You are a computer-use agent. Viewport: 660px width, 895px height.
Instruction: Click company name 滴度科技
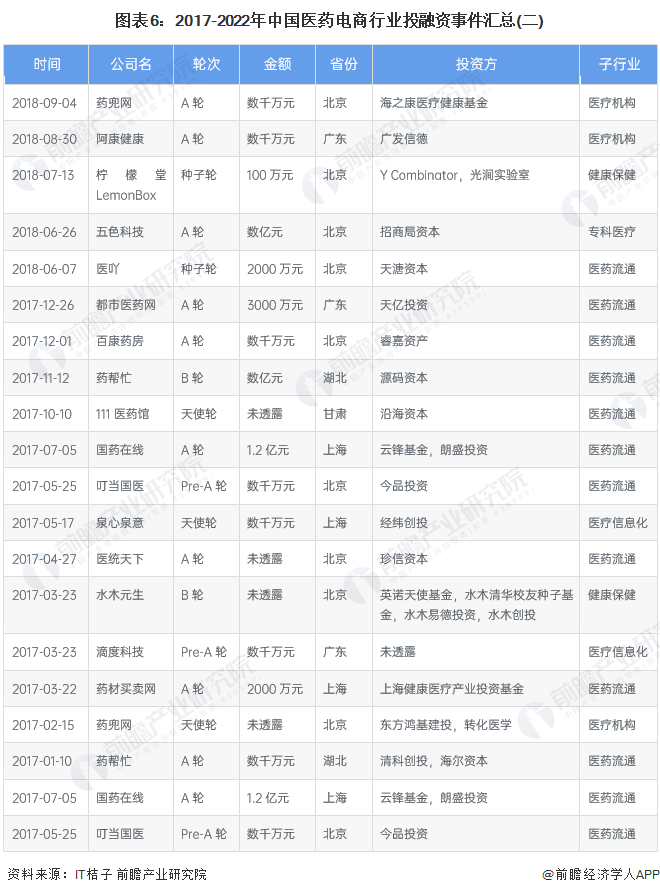point(120,652)
